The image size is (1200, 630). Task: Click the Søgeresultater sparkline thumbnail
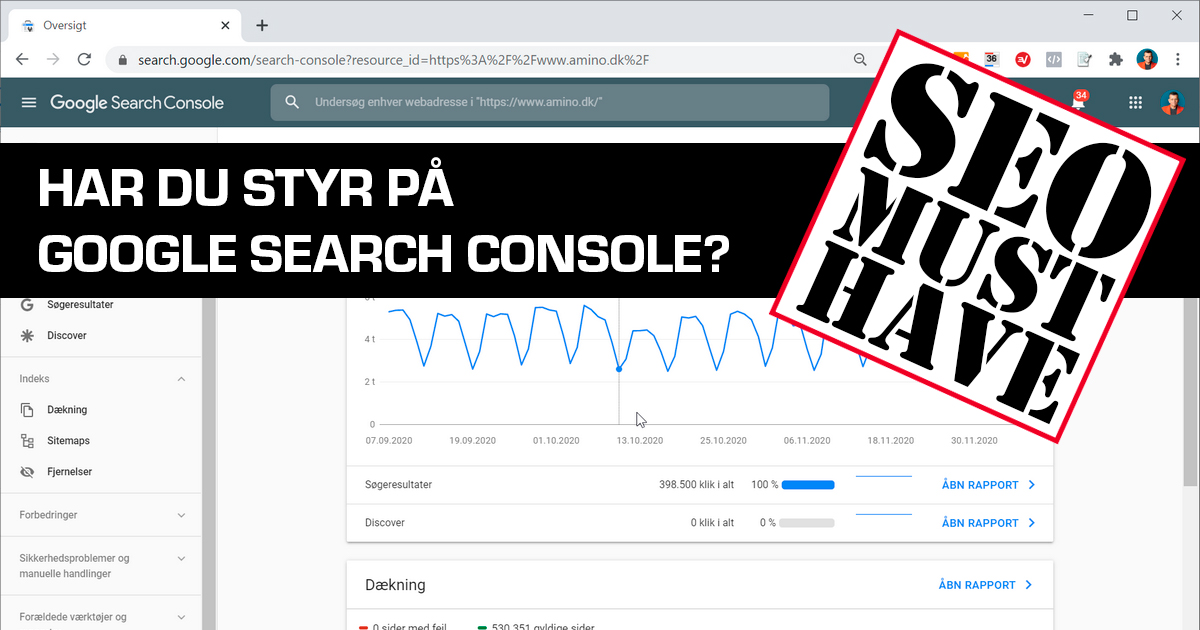click(x=884, y=478)
